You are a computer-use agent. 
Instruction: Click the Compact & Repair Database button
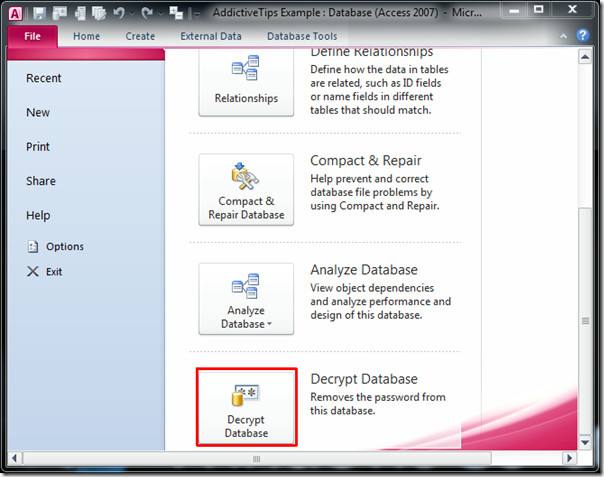click(x=246, y=189)
